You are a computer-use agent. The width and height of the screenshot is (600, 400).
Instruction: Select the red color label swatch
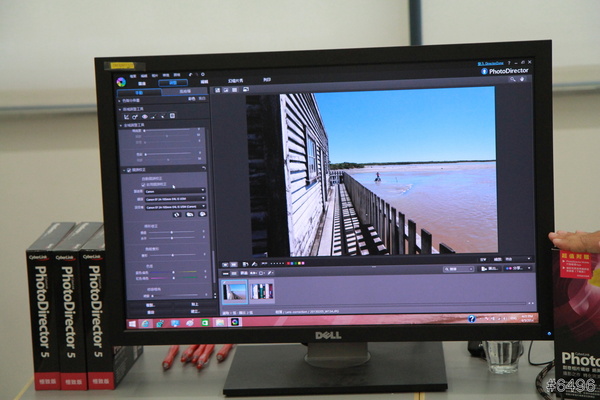(288, 263)
